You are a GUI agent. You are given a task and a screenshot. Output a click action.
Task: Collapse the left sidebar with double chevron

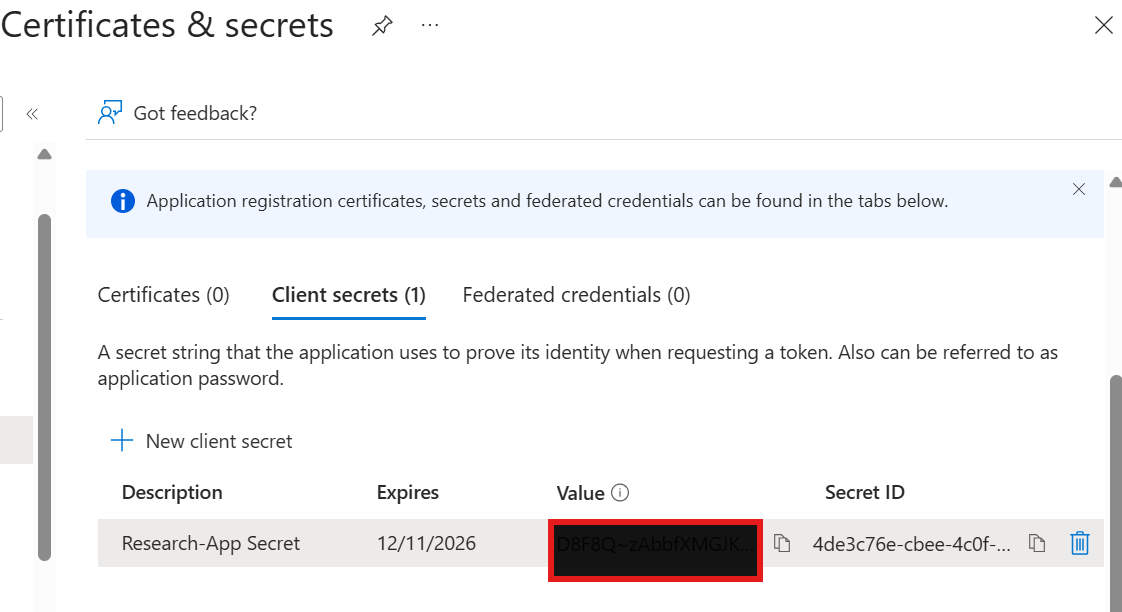pyautogui.click(x=32, y=114)
